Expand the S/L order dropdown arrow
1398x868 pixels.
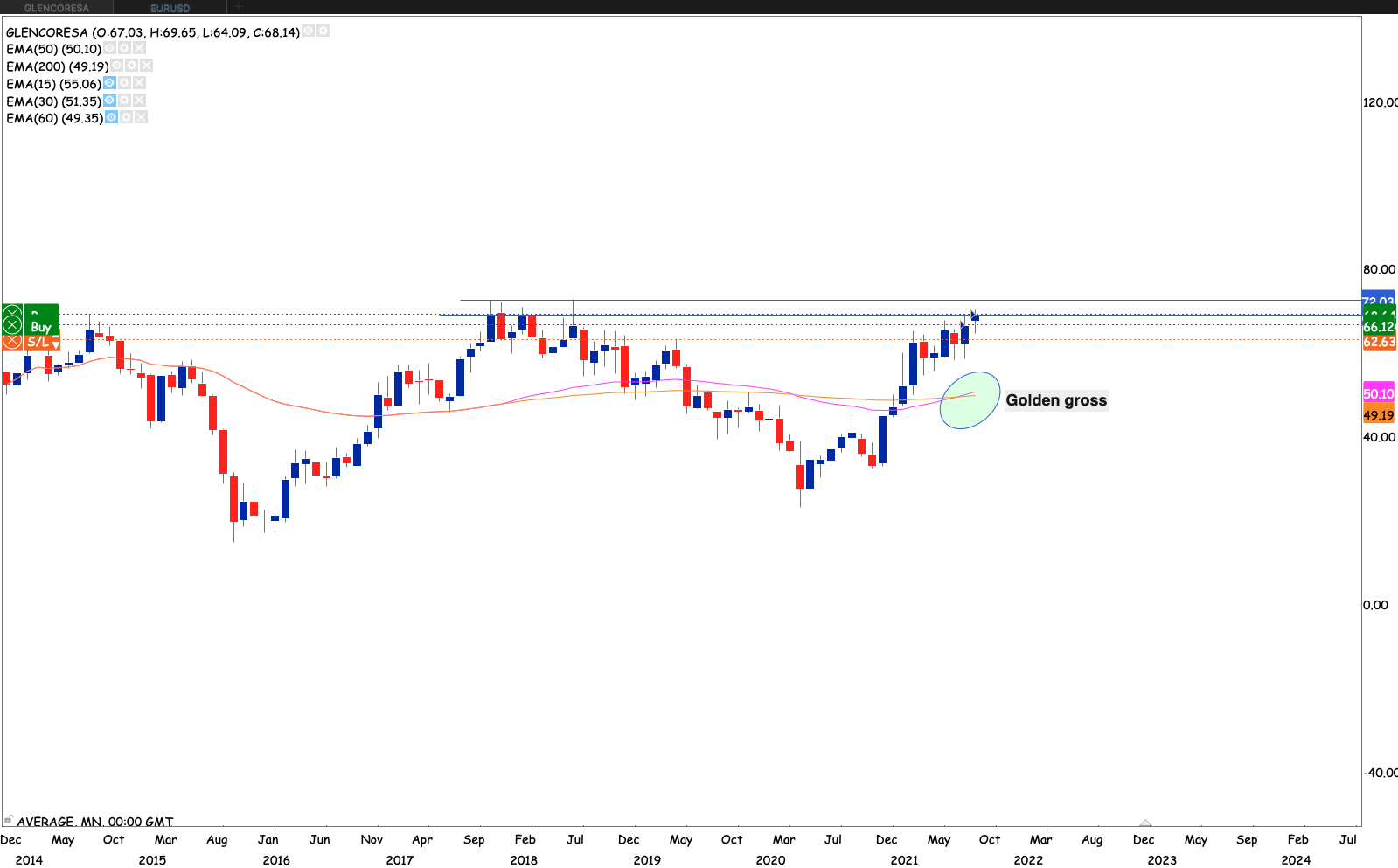click(55, 343)
